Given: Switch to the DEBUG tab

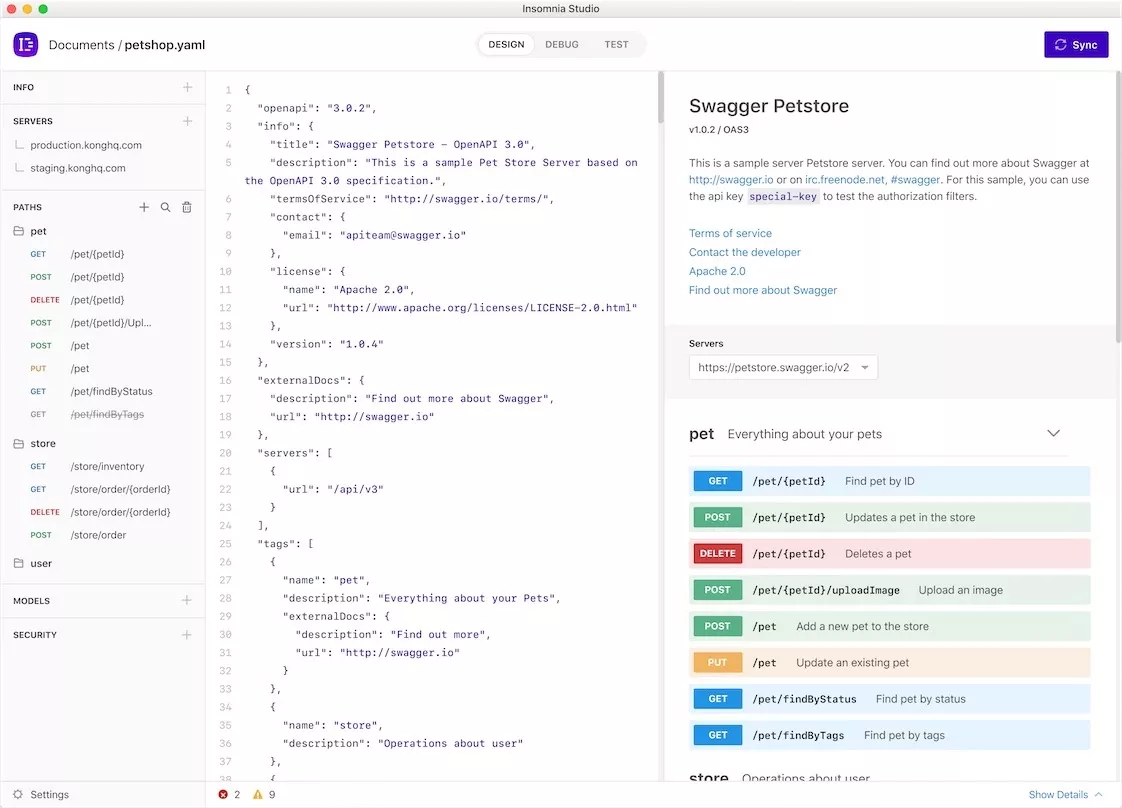Looking at the screenshot, I should 562,44.
